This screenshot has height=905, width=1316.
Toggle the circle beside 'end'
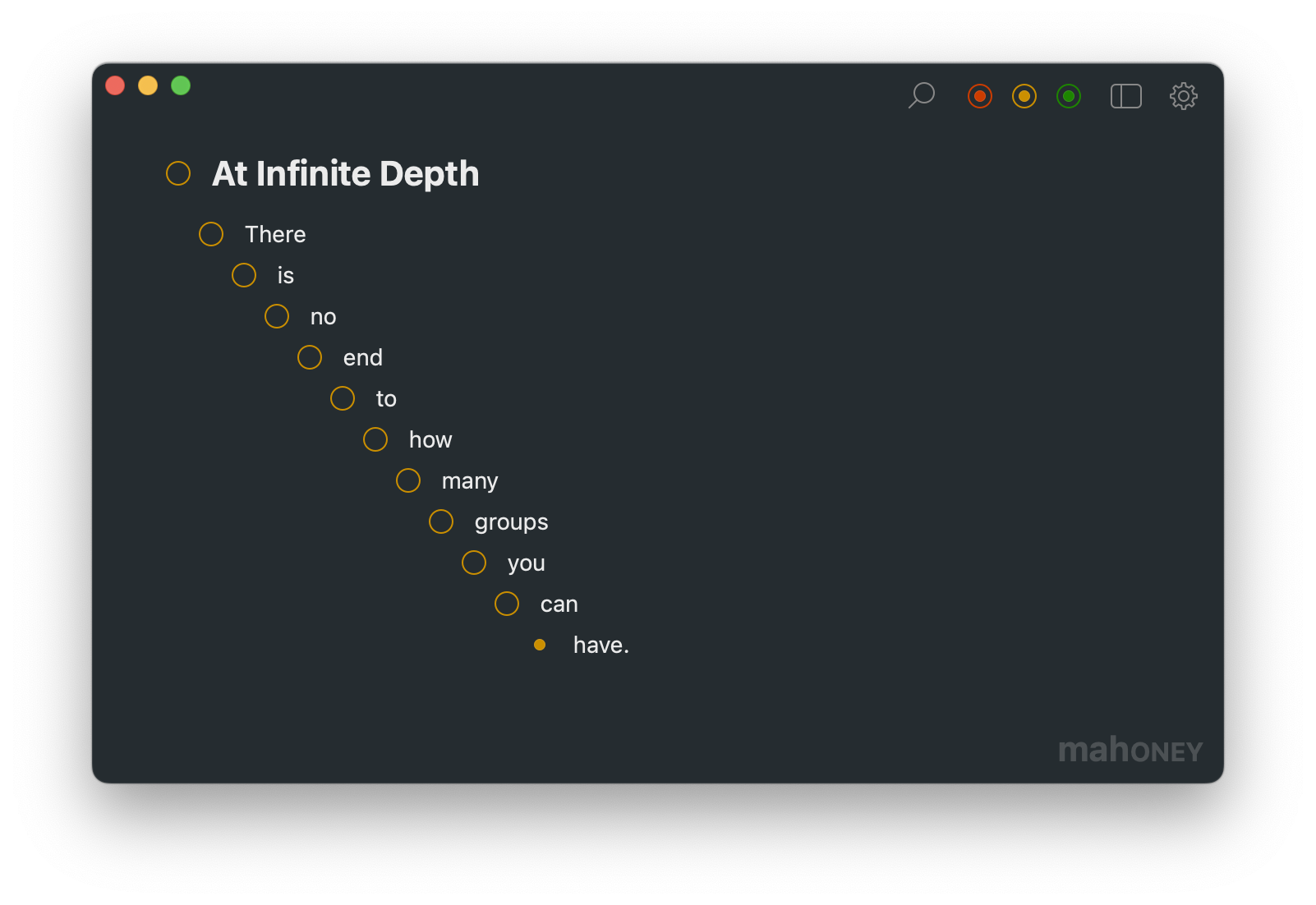pyautogui.click(x=310, y=357)
